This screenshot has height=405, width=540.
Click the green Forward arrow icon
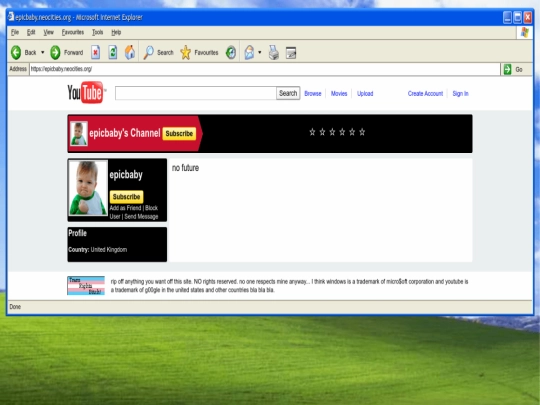click(x=55, y=53)
